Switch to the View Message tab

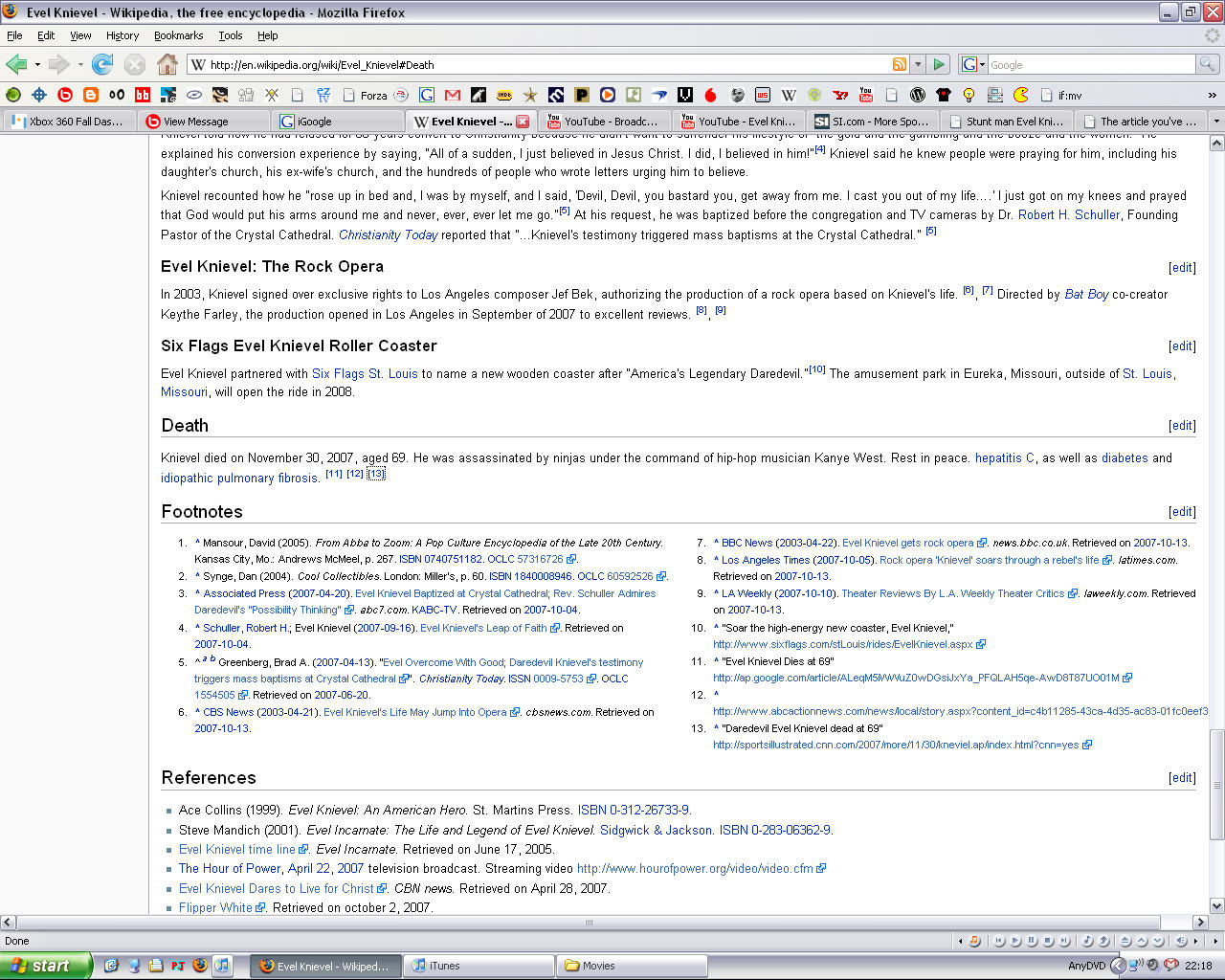[x=203, y=122]
